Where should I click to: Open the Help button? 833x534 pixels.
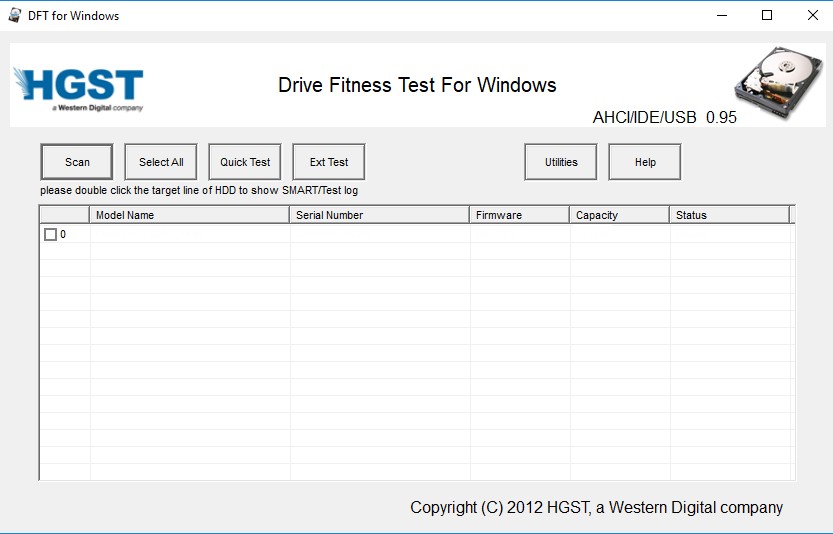[x=645, y=162]
